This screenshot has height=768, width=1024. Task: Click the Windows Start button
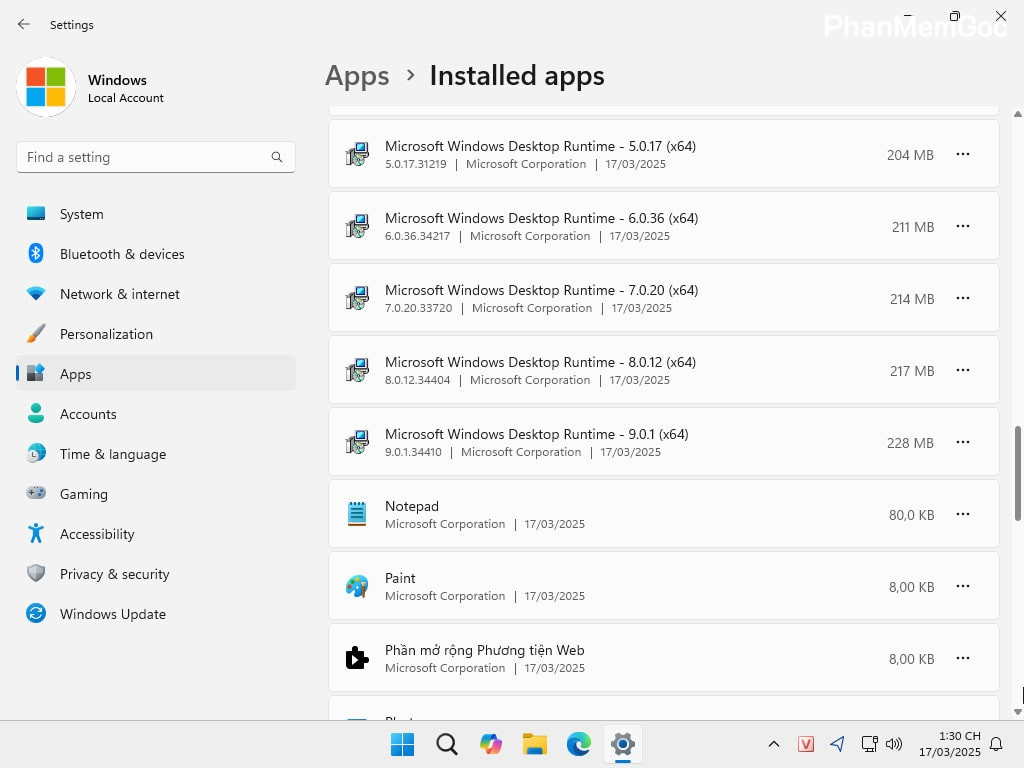[x=403, y=744]
